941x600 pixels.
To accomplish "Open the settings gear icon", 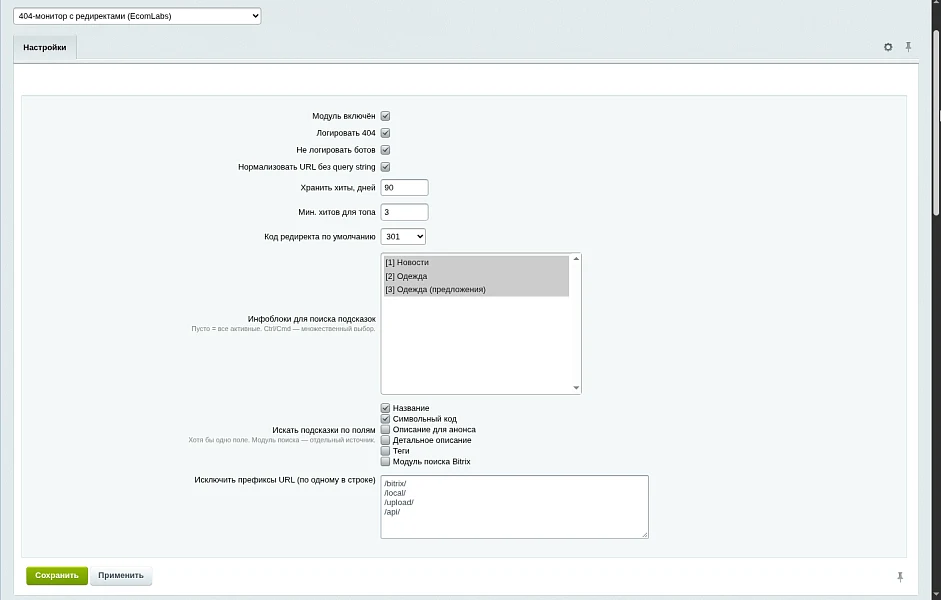I will [888, 47].
